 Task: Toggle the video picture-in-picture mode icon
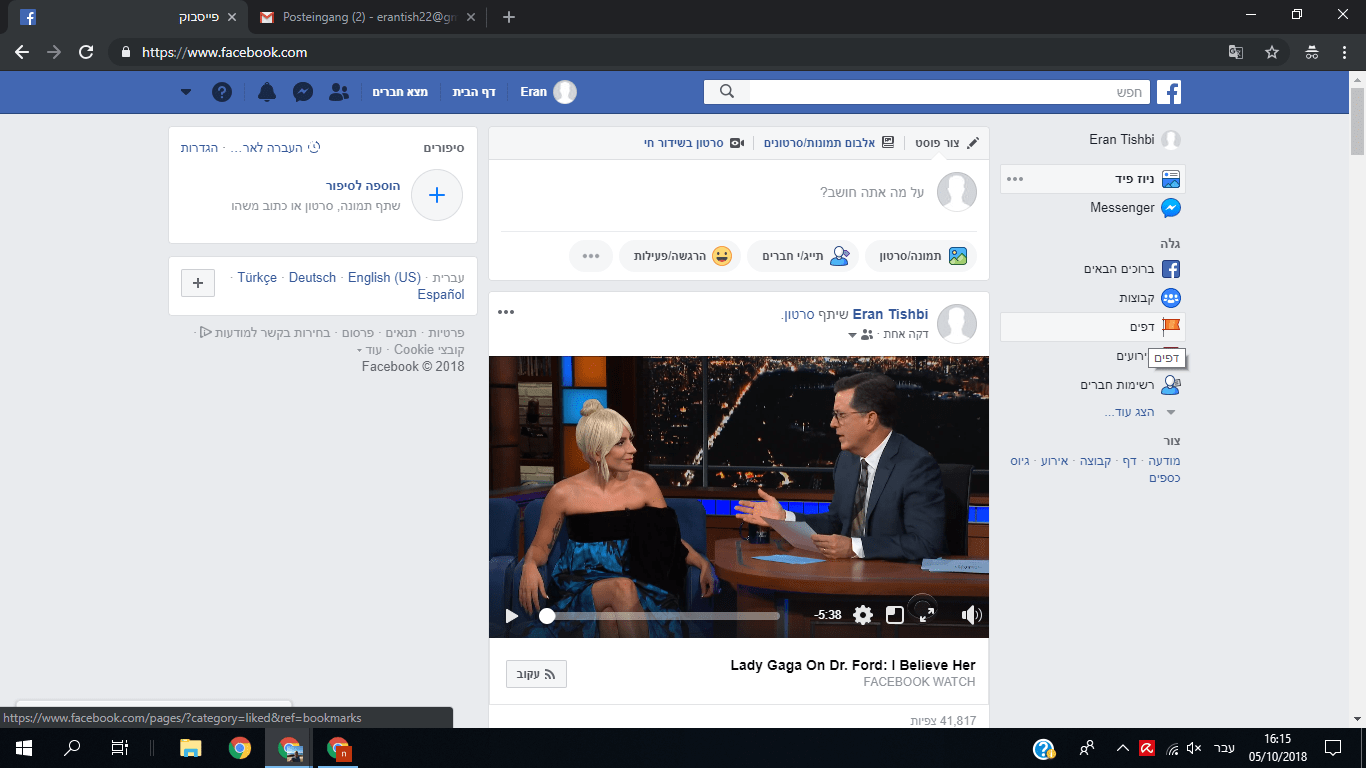(895, 615)
